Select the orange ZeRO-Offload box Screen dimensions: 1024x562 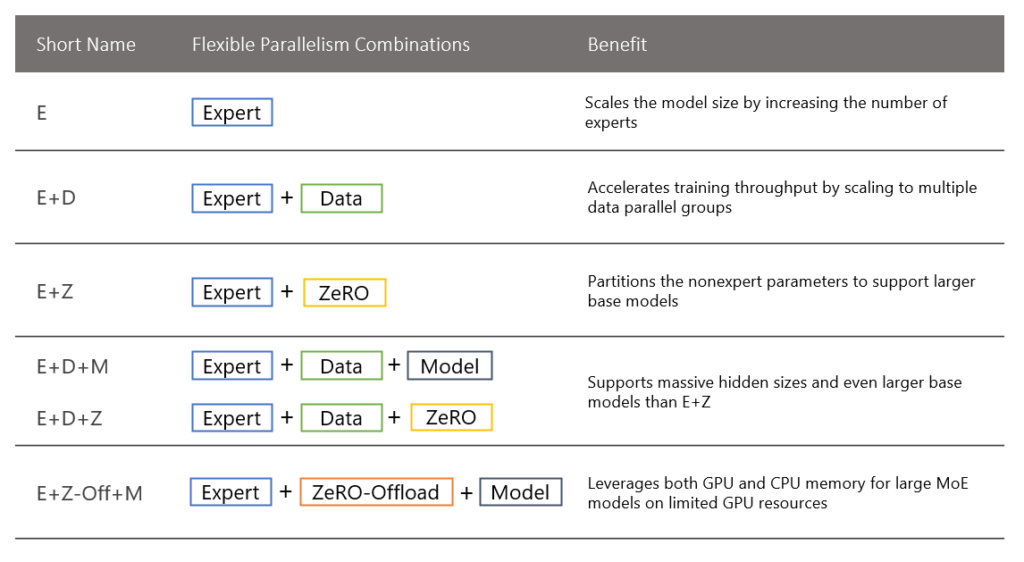pos(376,493)
